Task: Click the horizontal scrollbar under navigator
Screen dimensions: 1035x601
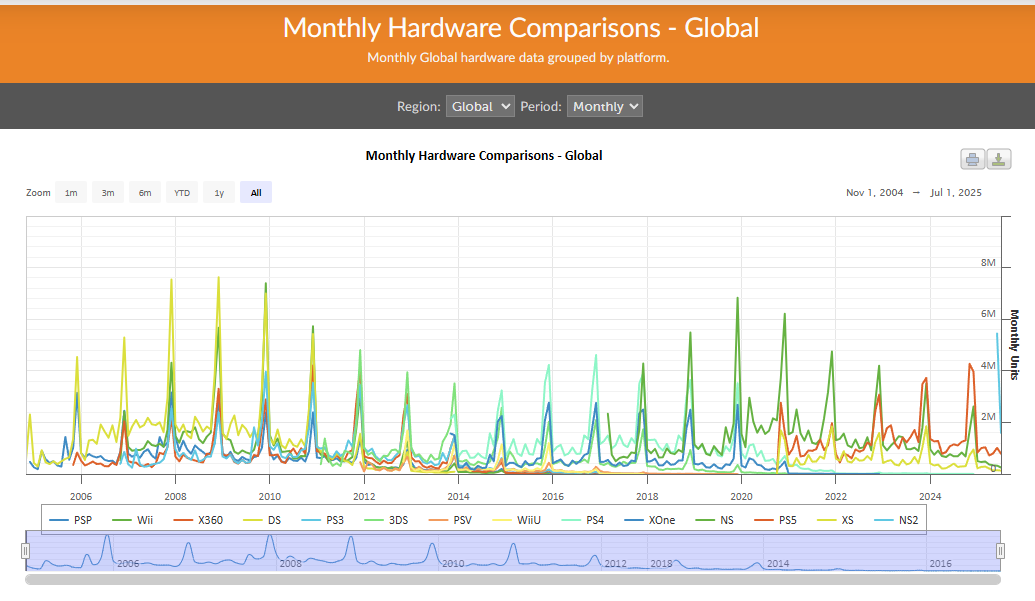Action: (513, 579)
